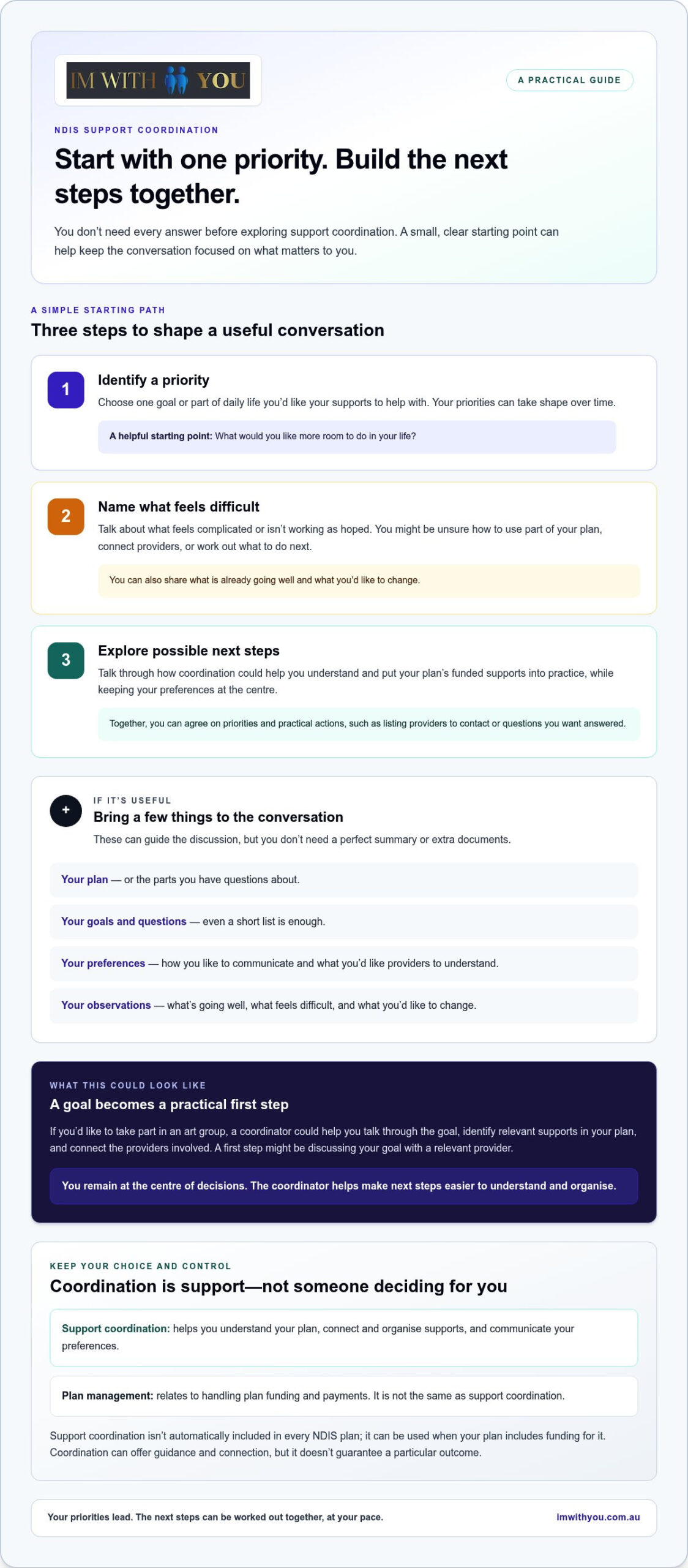Click the IM WITH YOU logo
The height and width of the screenshot is (1568, 688).
(158, 80)
